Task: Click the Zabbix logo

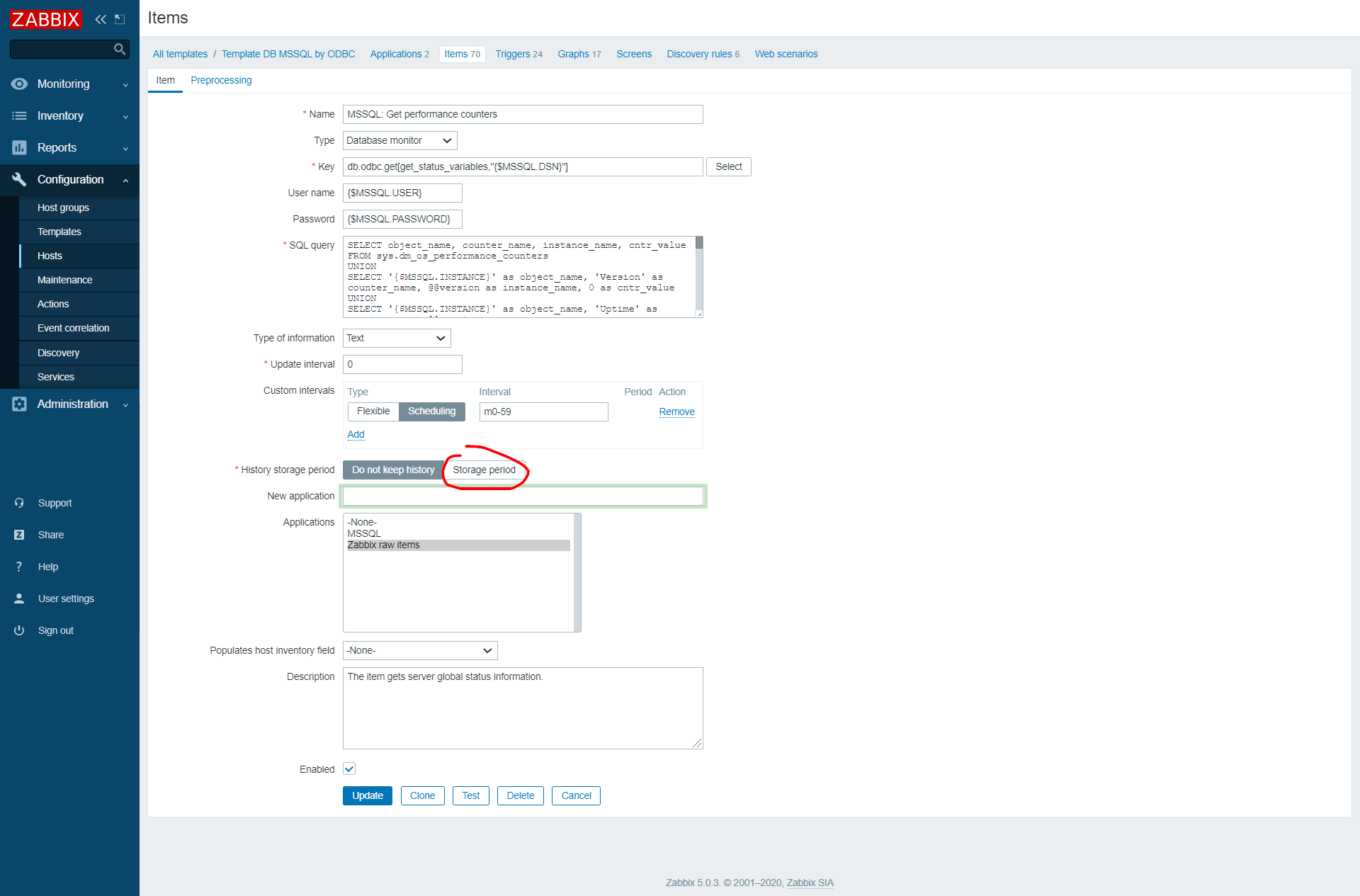Action: pos(45,19)
